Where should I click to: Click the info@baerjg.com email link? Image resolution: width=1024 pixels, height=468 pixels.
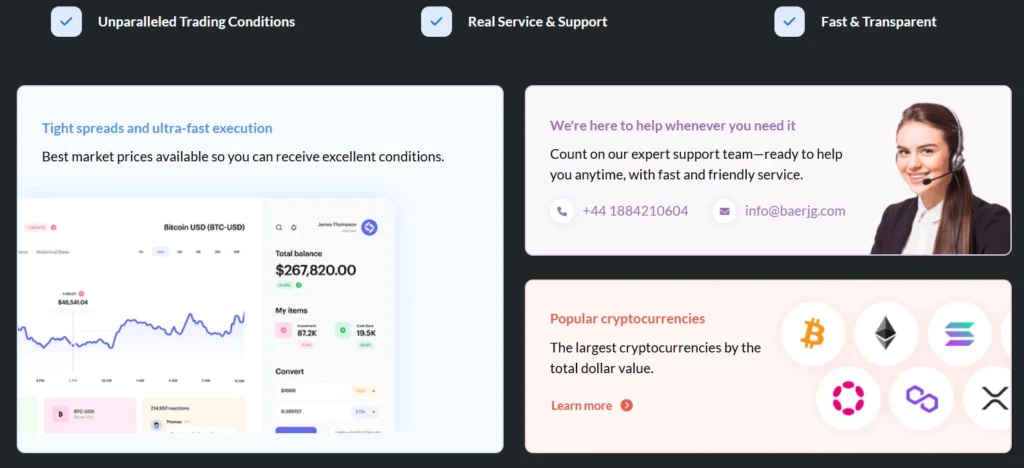(x=795, y=211)
